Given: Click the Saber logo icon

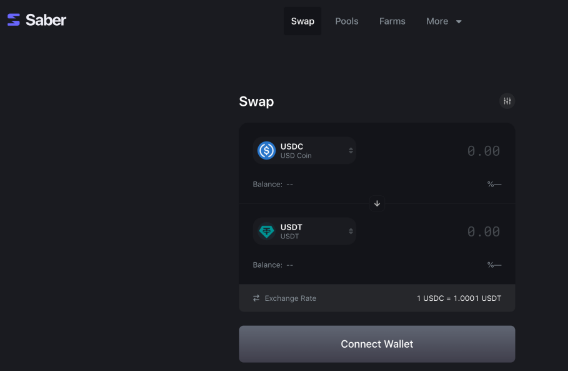Looking at the screenshot, I should (x=13, y=20).
